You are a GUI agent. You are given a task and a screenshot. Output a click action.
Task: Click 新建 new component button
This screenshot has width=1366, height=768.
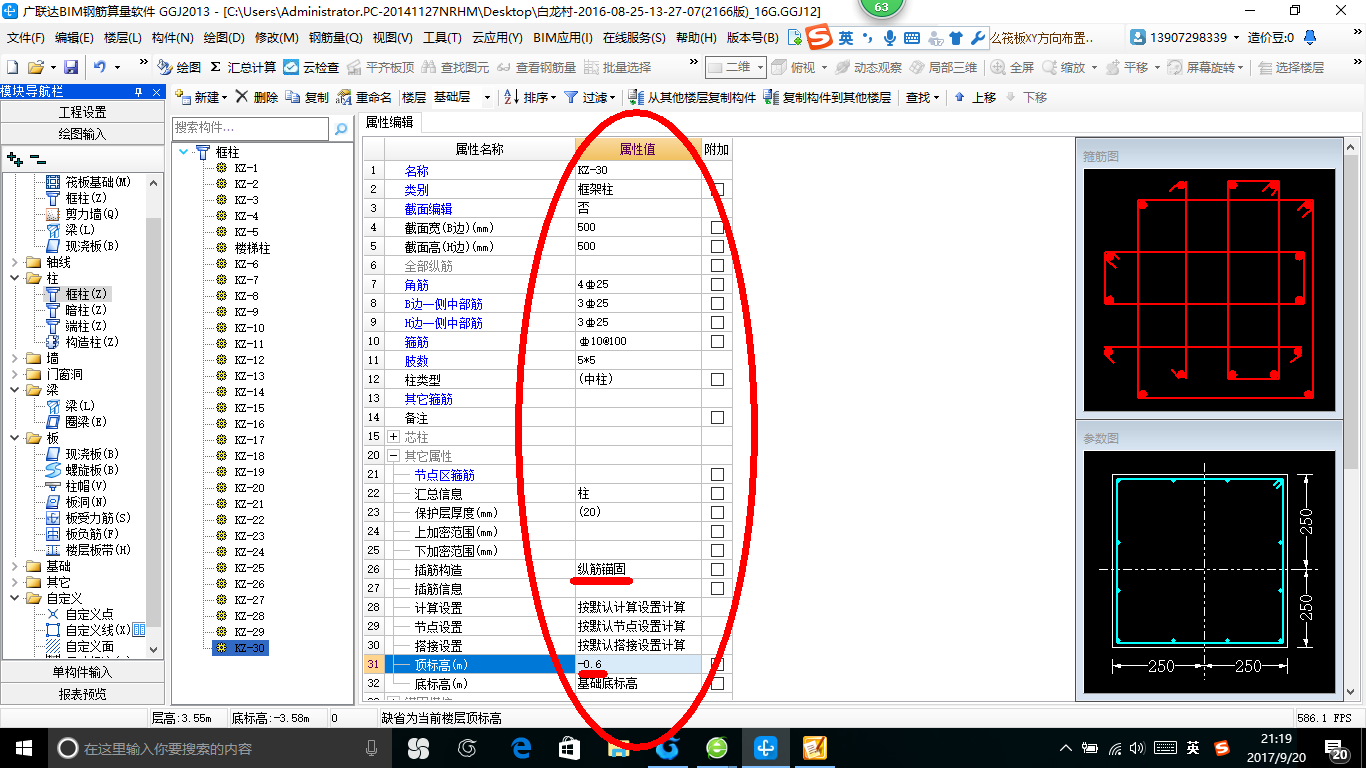pos(200,97)
